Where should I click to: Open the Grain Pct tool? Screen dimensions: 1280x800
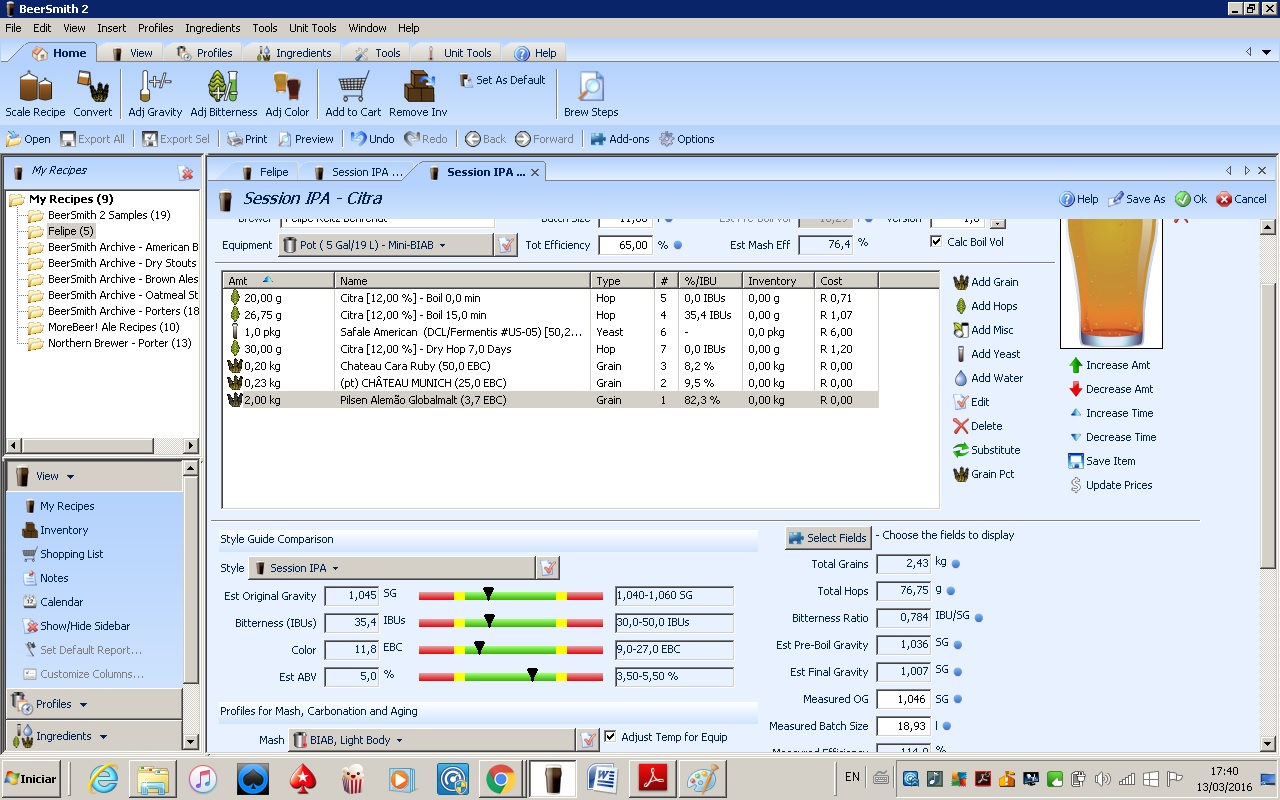983,474
